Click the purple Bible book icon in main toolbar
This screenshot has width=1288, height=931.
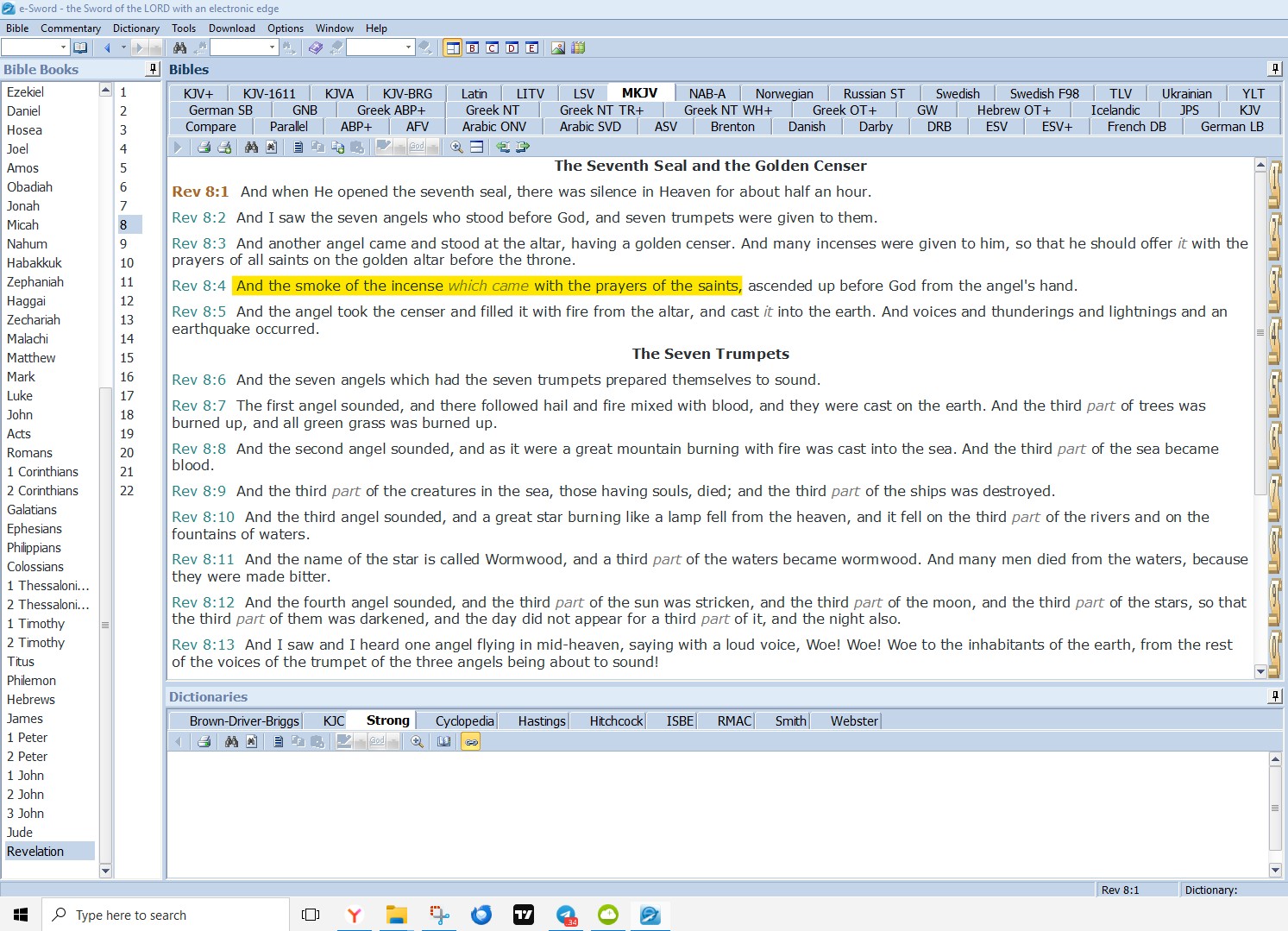316,47
